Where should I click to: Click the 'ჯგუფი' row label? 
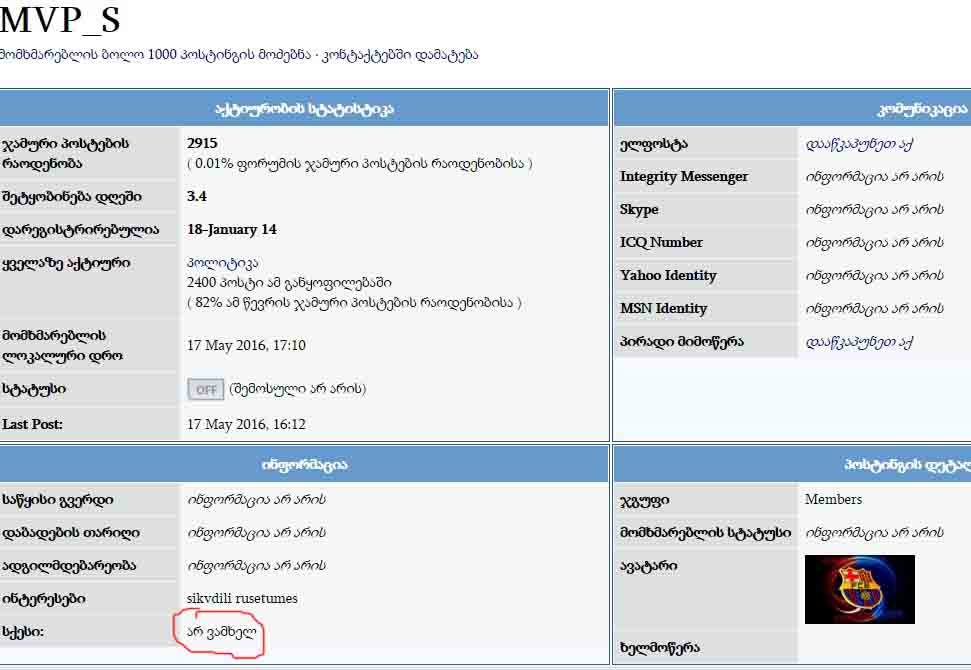click(644, 500)
